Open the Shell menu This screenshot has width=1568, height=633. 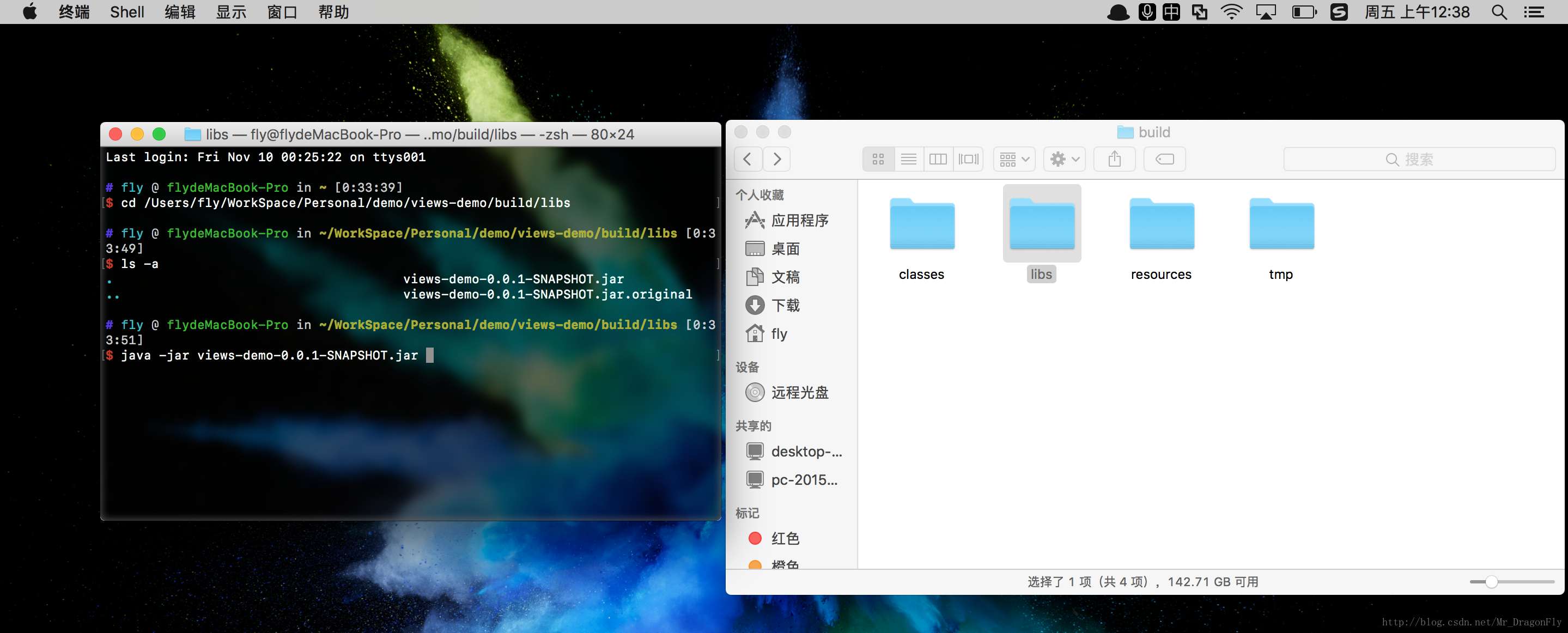(x=127, y=12)
